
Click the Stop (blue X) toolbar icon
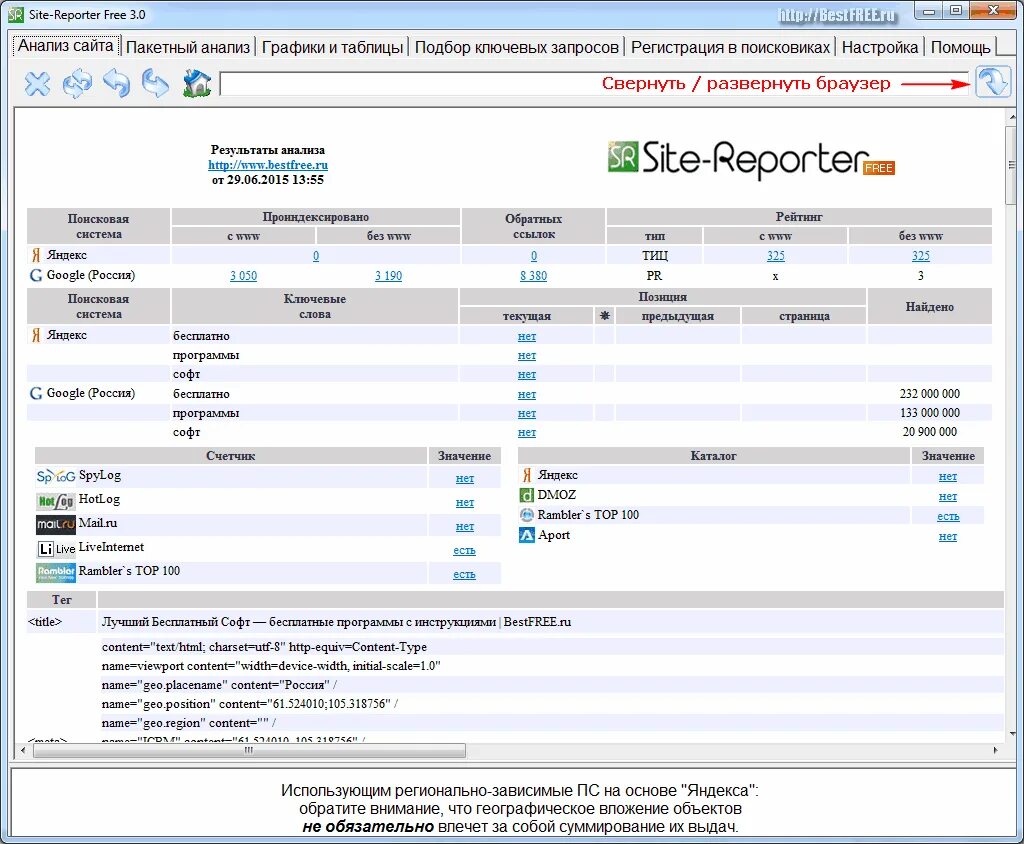click(37, 84)
